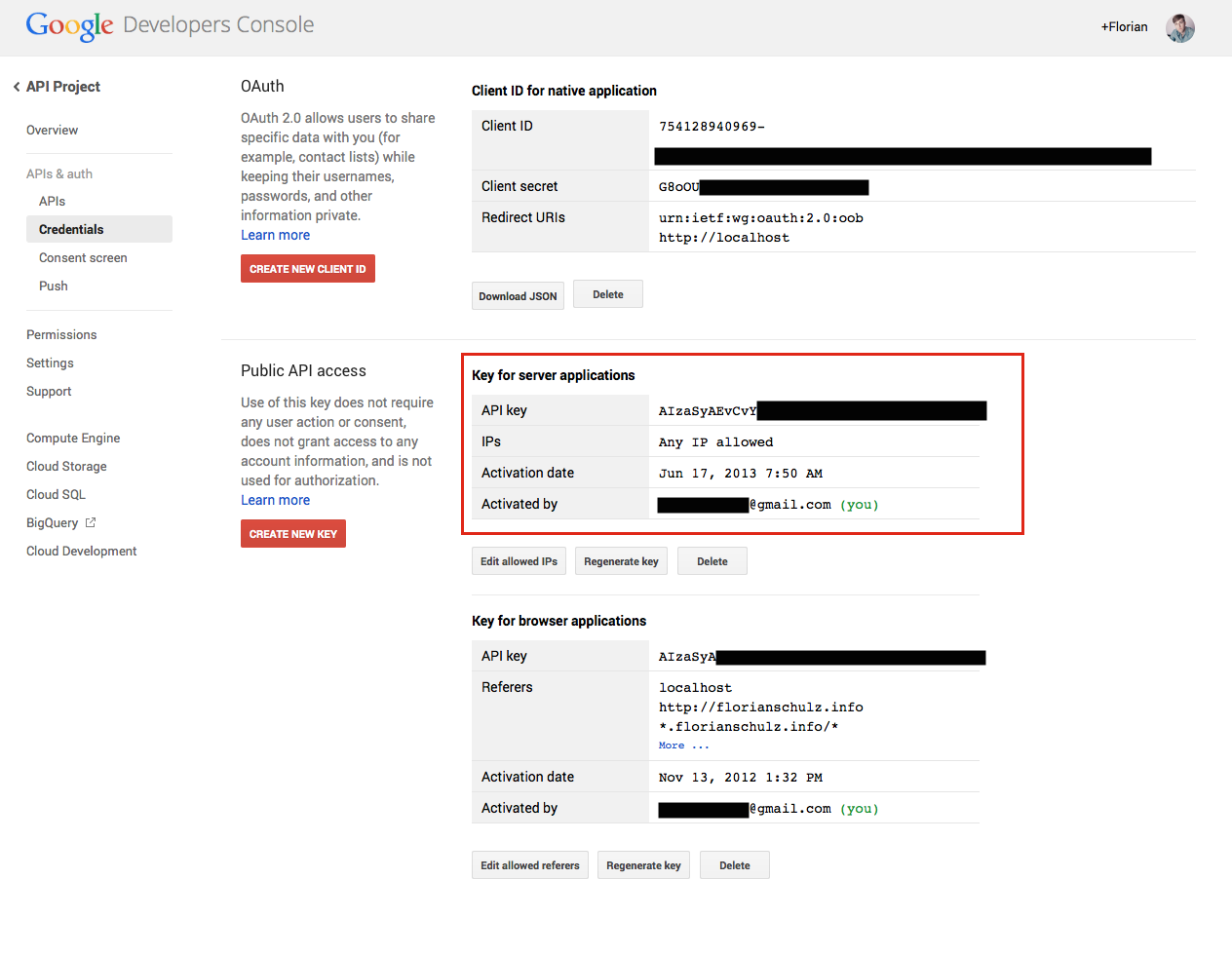Image resolution: width=1232 pixels, height=956 pixels.
Task: Click the Nov 13, 2012 1:32 PM date
Action: pyautogui.click(x=741, y=778)
